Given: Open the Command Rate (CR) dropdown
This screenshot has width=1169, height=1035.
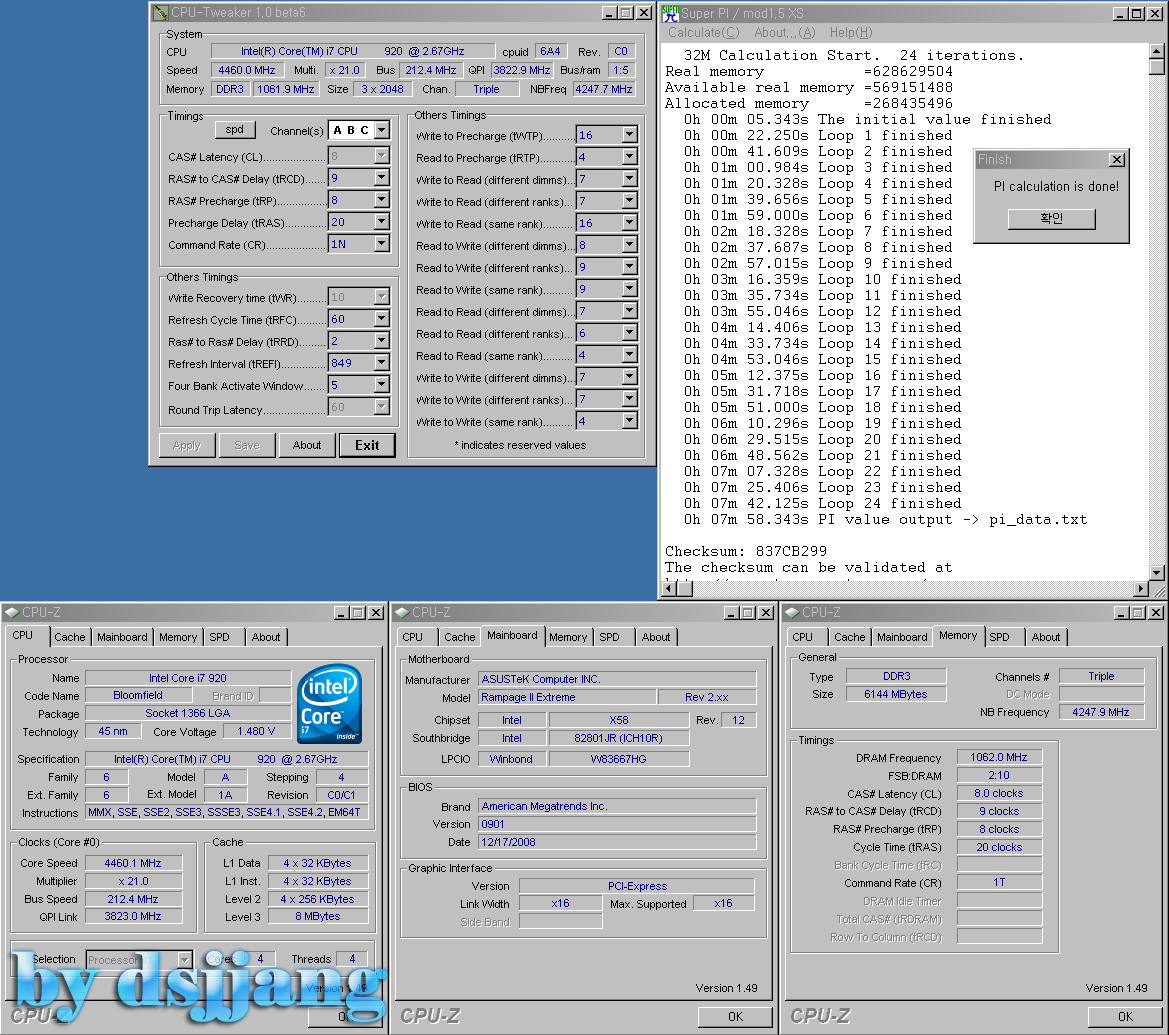Looking at the screenshot, I should tap(382, 244).
